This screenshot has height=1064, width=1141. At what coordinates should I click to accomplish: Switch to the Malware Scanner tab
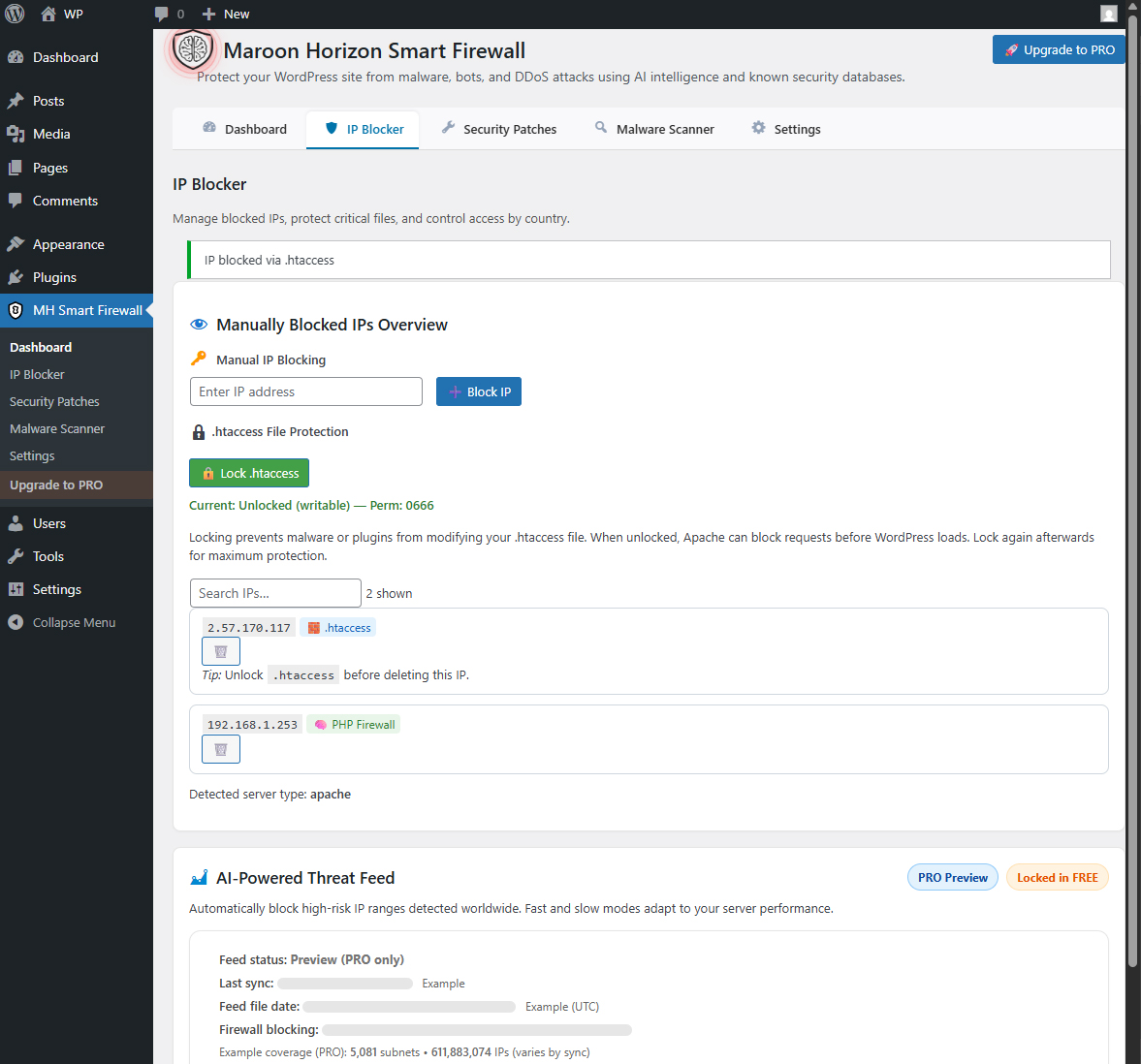pyautogui.click(x=654, y=130)
